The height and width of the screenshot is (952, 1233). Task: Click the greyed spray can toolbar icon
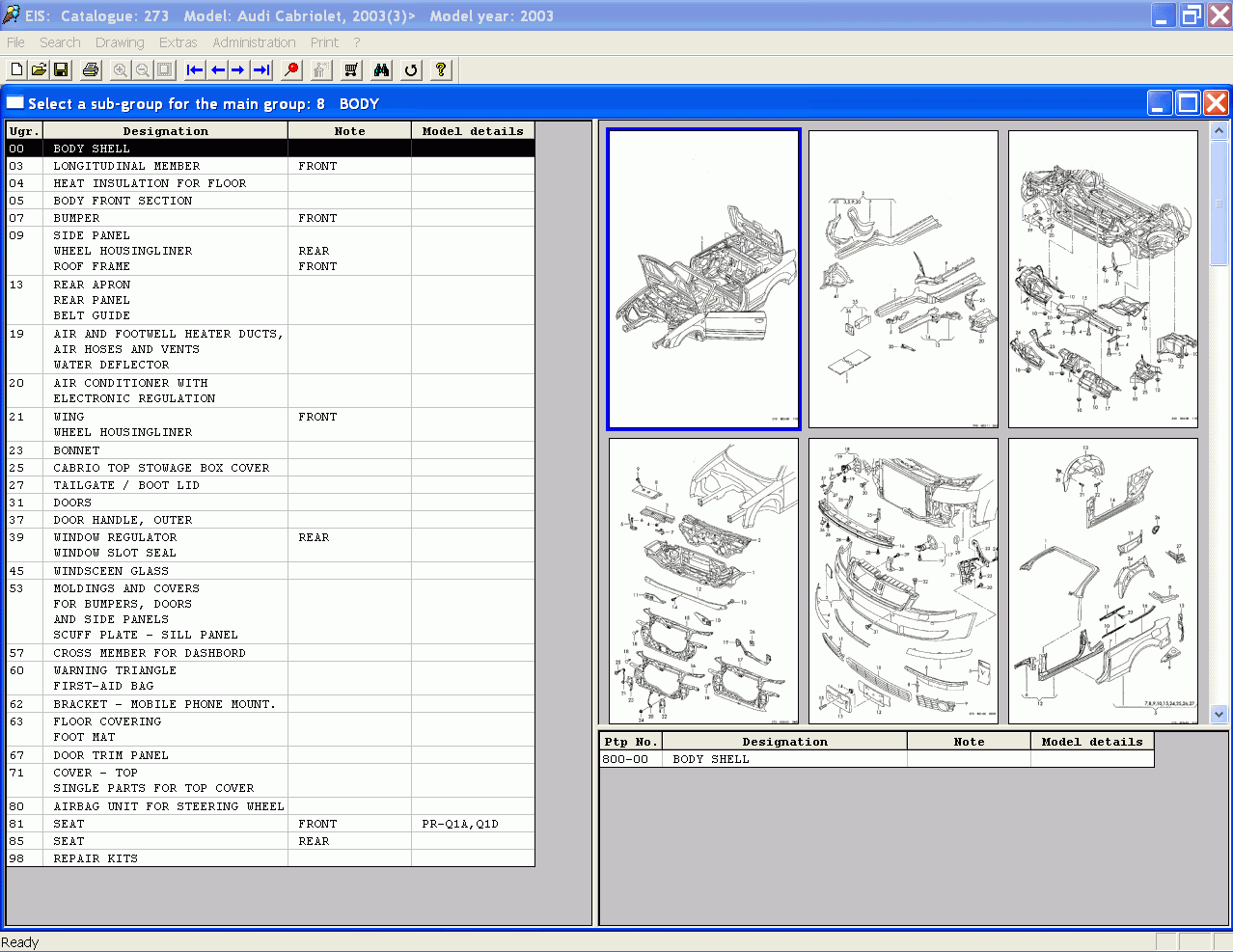(x=321, y=69)
